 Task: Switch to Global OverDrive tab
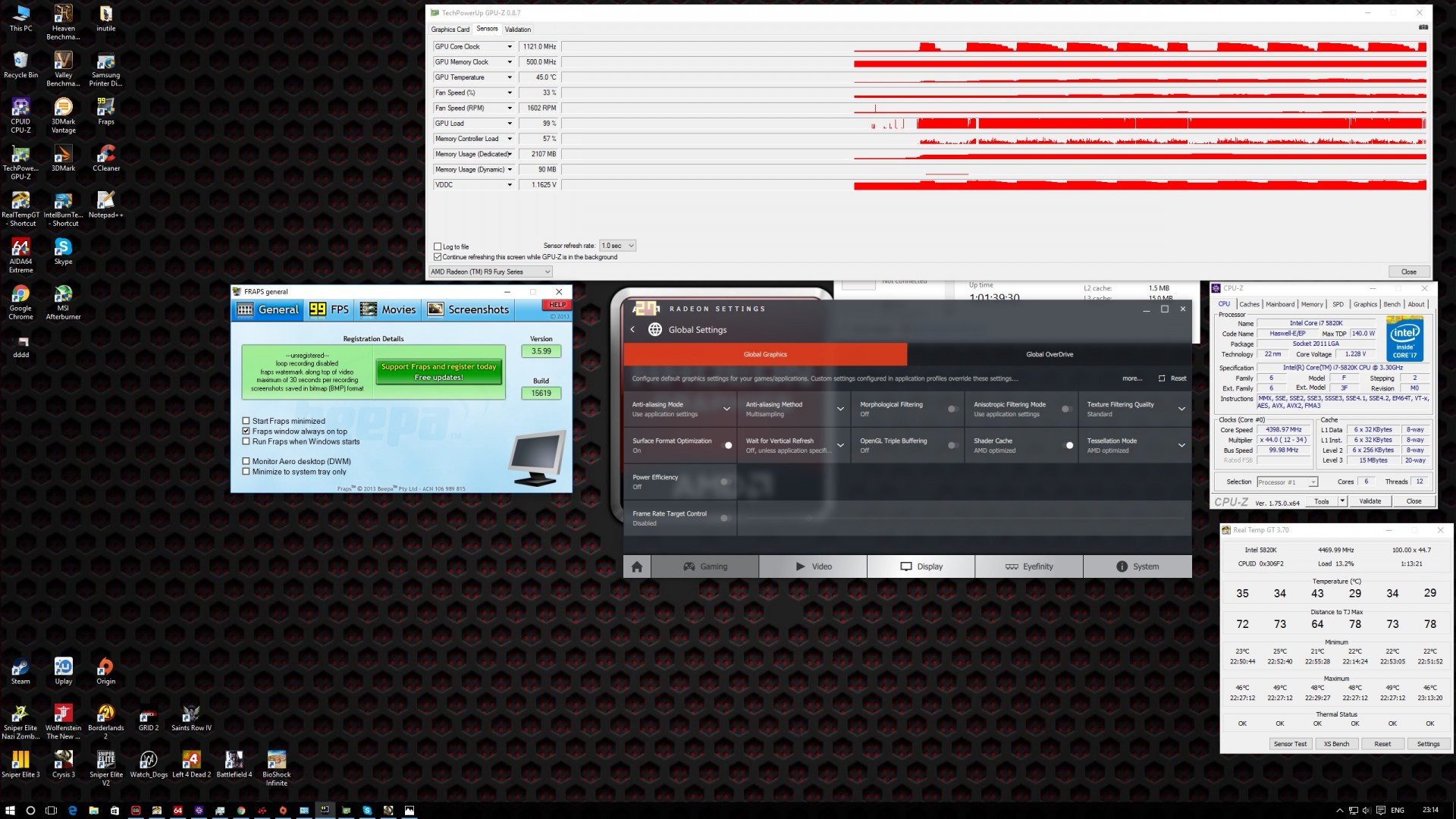[x=1050, y=354]
